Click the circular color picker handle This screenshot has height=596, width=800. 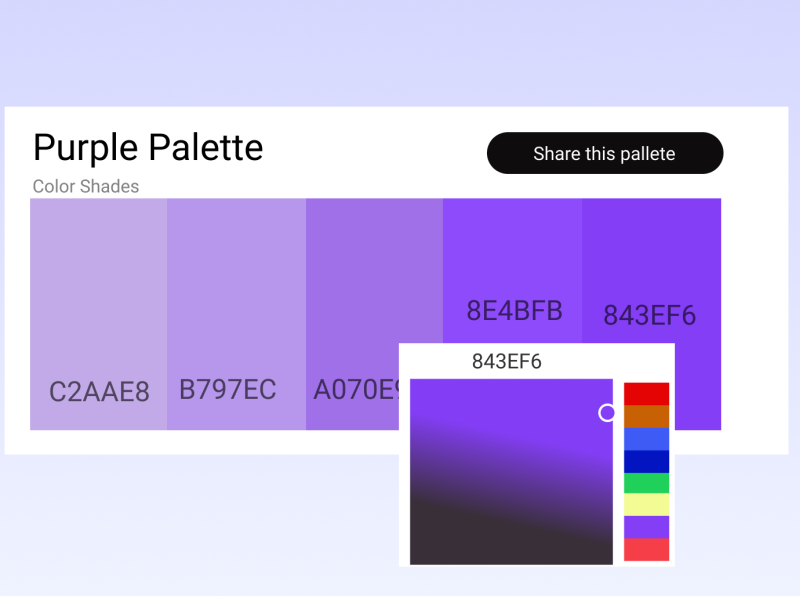606,412
